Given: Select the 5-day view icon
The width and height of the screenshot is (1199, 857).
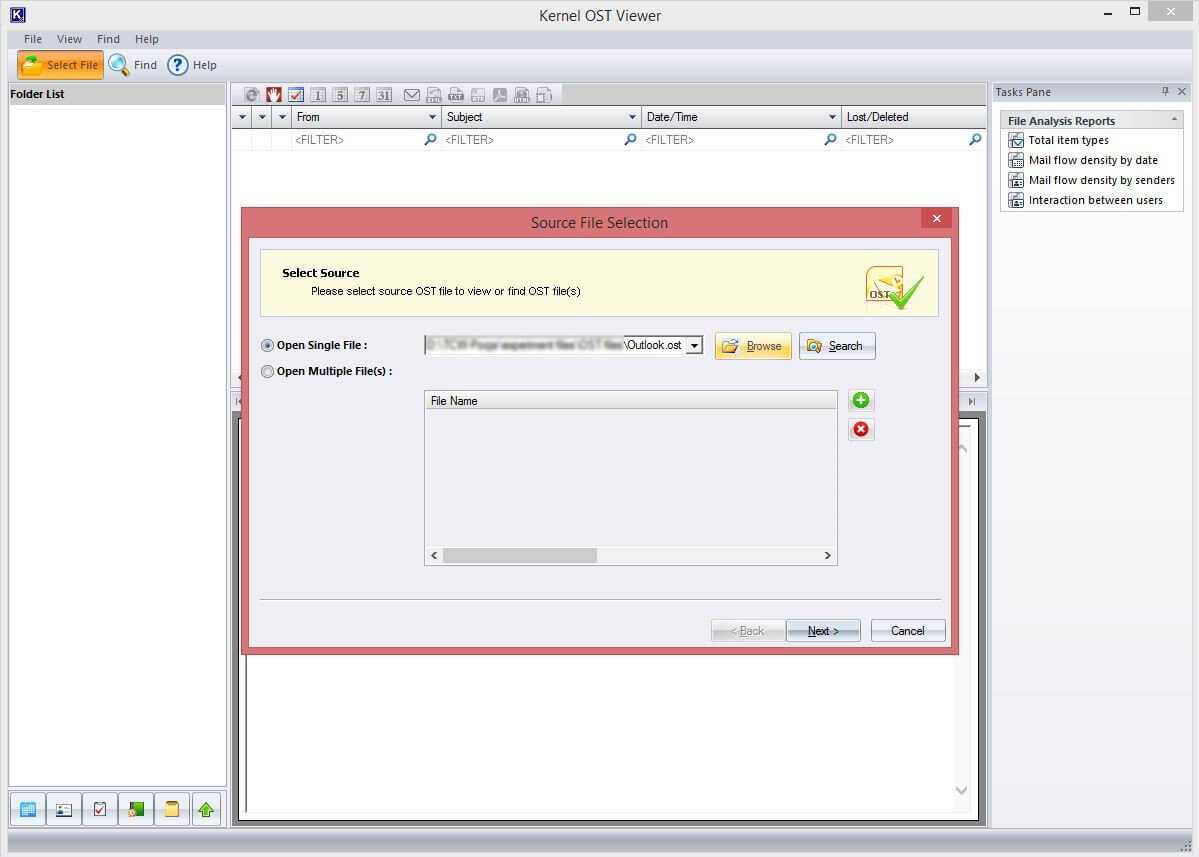Looking at the screenshot, I should (340, 95).
